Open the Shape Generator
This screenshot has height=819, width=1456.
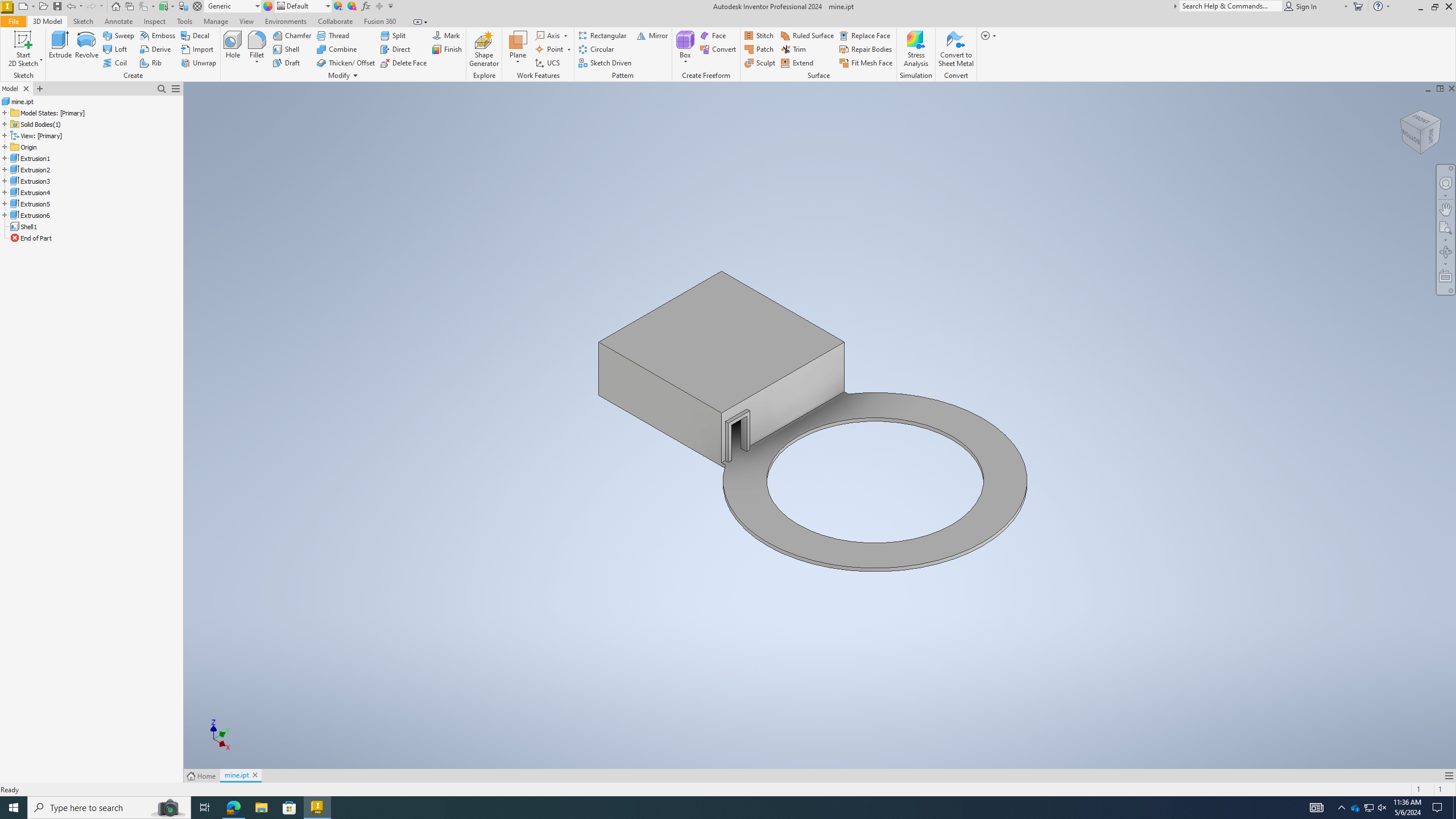pyautogui.click(x=484, y=49)
